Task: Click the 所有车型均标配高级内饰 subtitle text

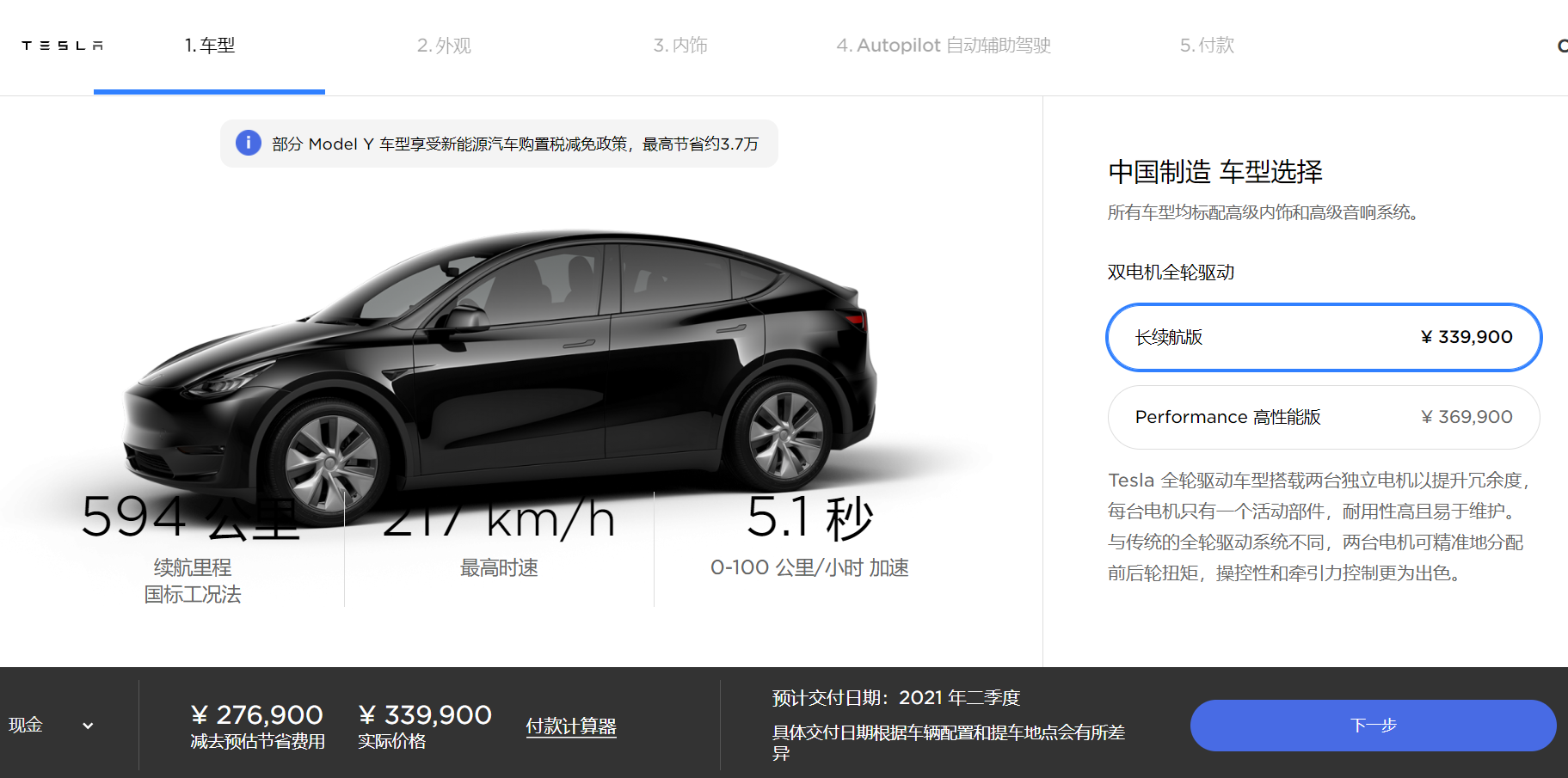Action: (x=1263, y=212)
